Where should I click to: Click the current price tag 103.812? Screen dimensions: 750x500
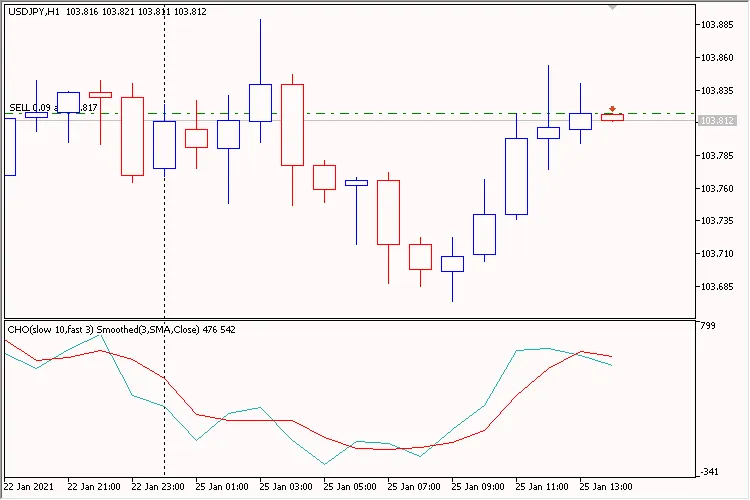(x=718, y=121)
